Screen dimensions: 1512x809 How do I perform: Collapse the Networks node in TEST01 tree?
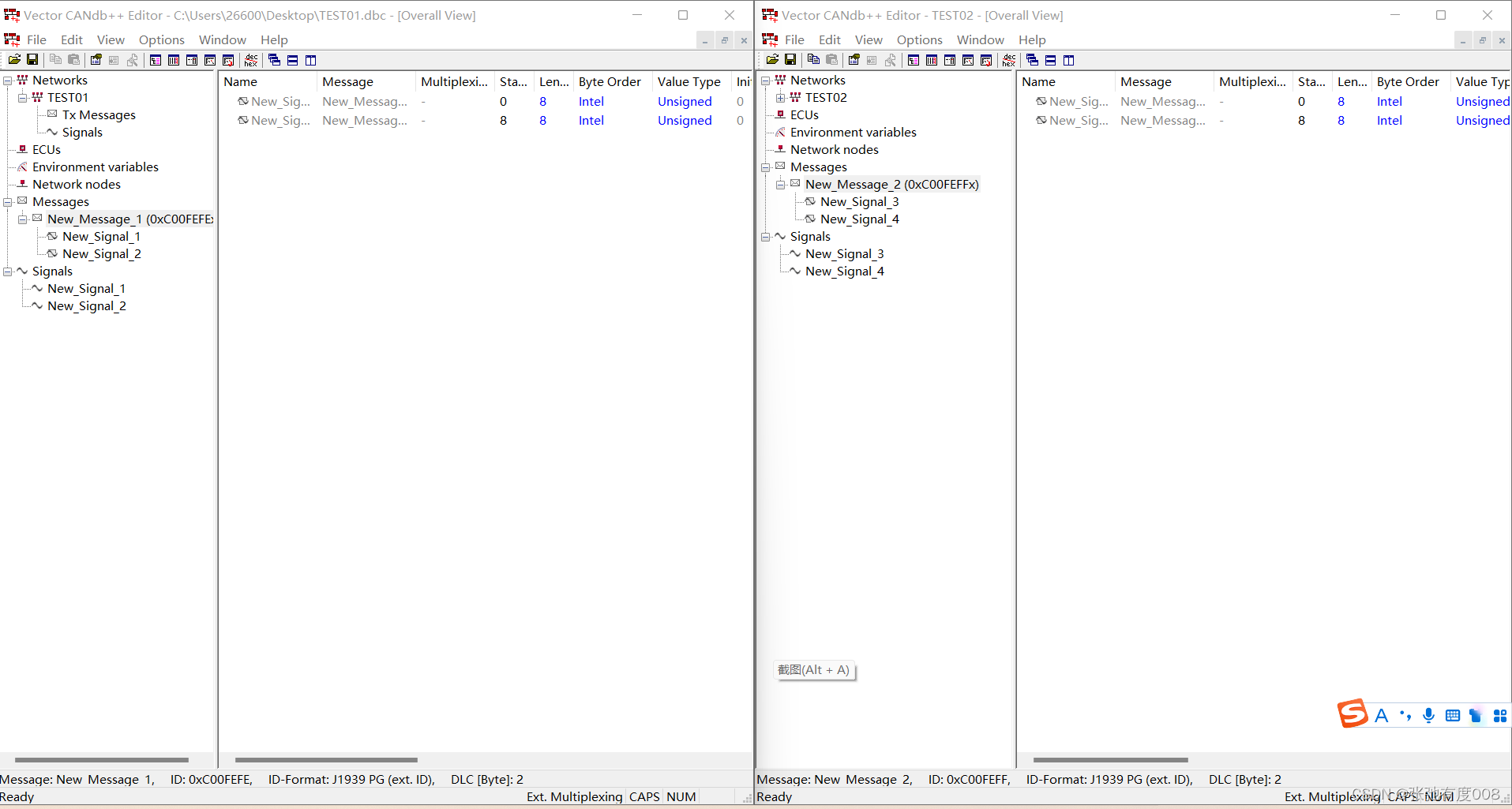coord(8,81)
